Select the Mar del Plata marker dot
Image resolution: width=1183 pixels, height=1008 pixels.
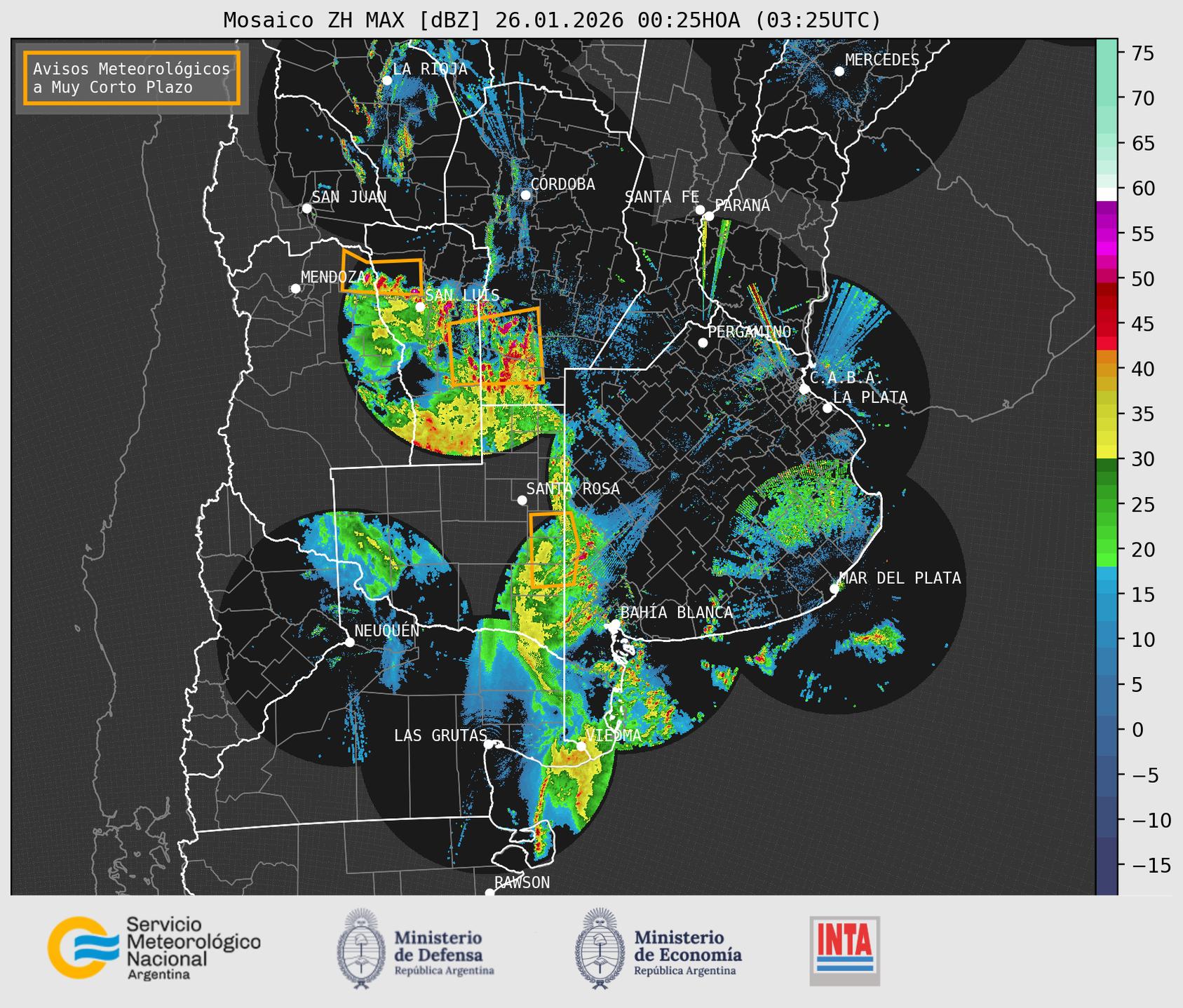click(x=834, y=589)
